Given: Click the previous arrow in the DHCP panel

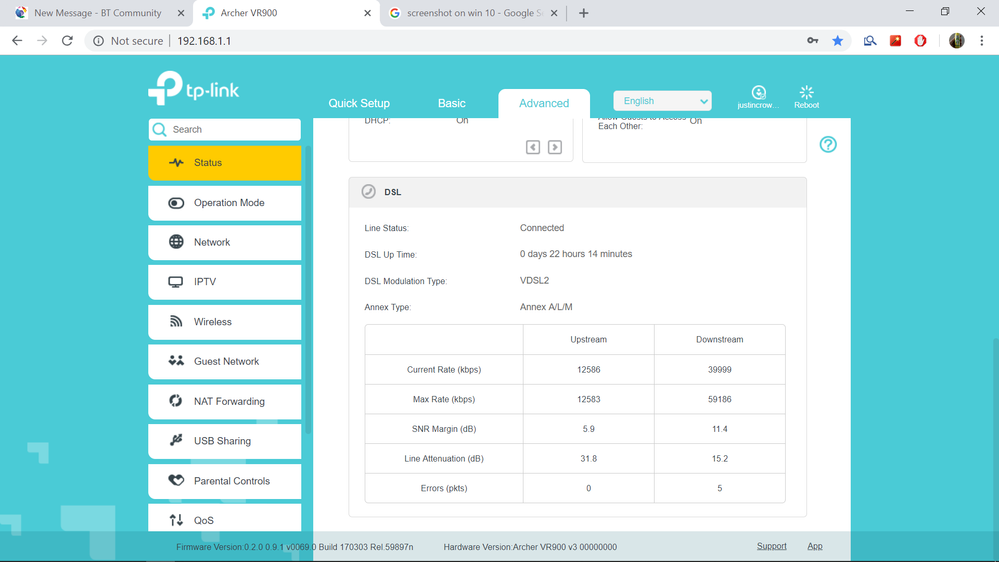Looking at the screenshot, I should point(533,148).
